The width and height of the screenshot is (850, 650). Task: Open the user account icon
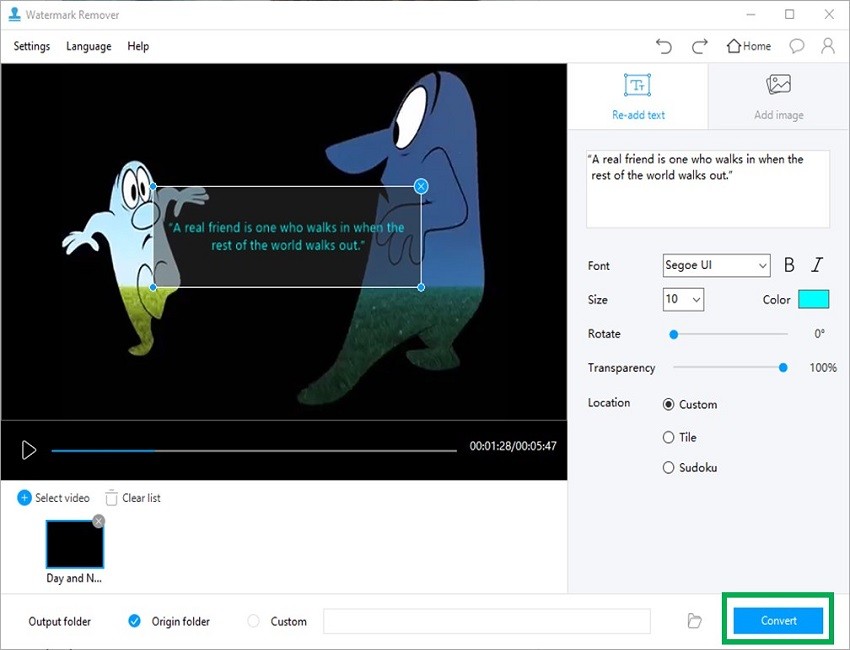828,46
